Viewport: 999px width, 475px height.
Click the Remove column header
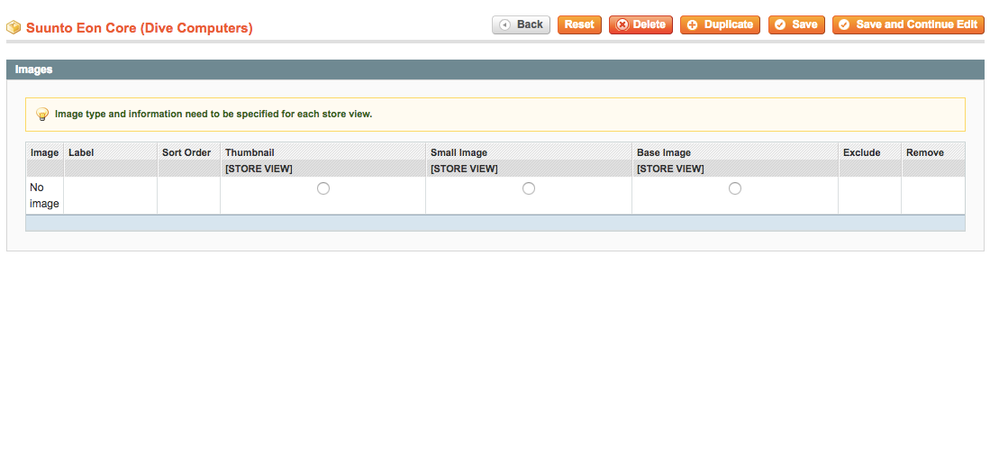[924, 153]
